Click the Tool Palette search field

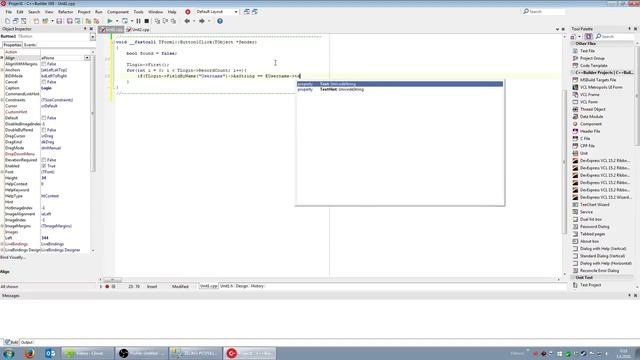click(615, 36)
